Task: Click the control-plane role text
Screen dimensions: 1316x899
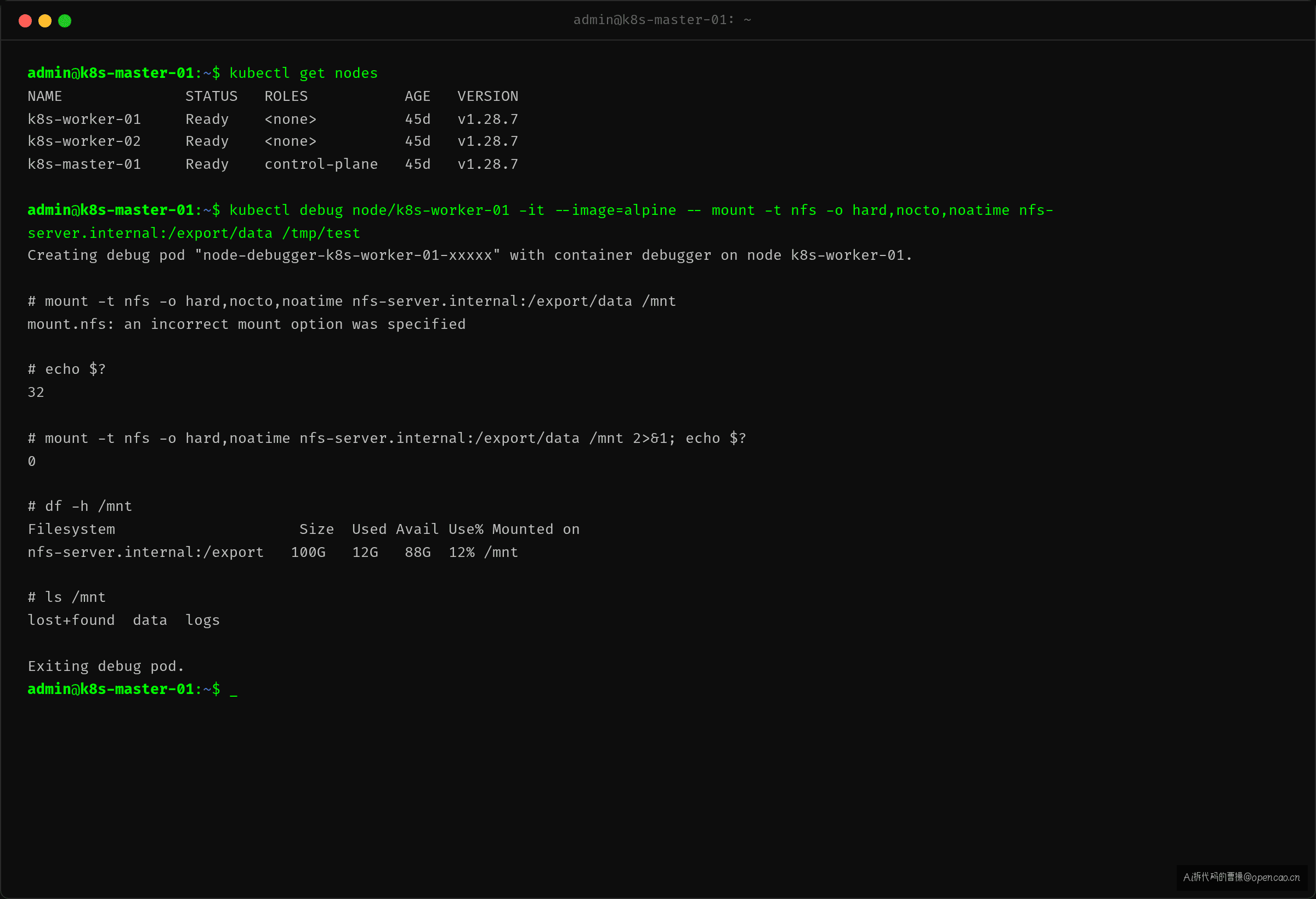Action: [x=321, y=164]
